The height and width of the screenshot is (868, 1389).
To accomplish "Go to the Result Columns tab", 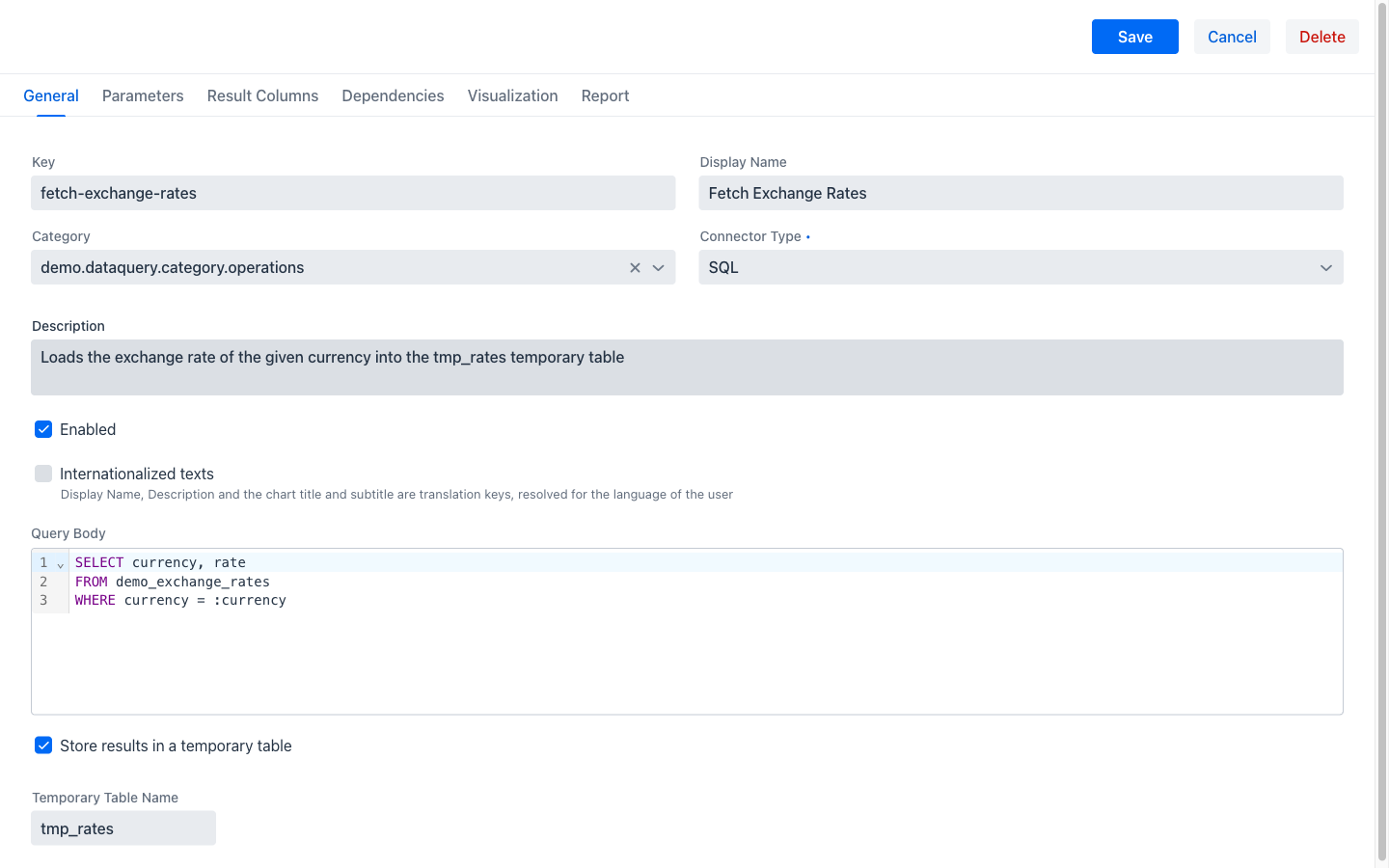I will 262,95.
